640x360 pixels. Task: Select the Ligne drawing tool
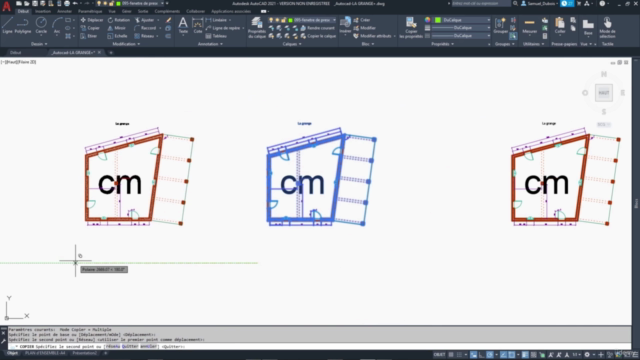[7, 25]
